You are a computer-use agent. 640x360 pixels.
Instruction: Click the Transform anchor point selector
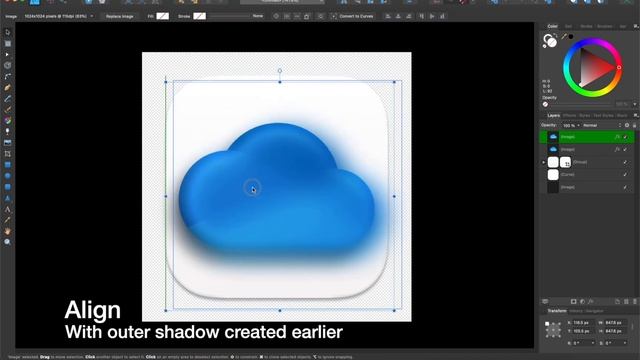[x=553, y=329]
